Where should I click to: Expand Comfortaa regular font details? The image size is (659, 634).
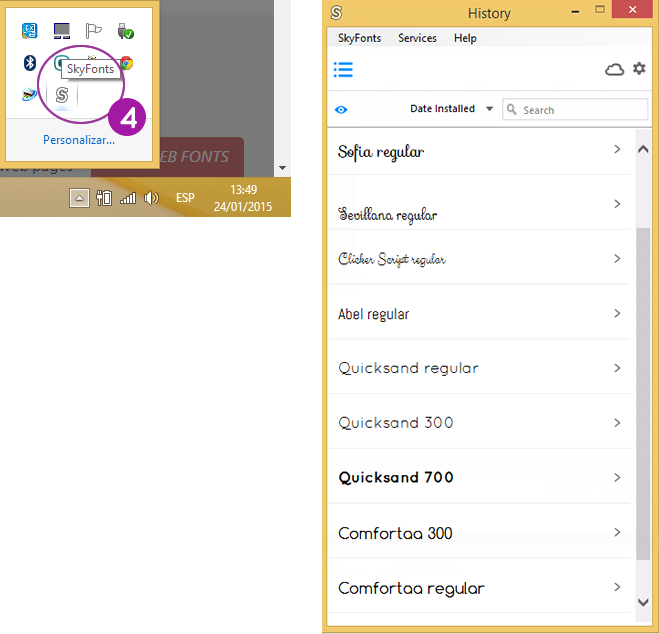(x=617, y=587)
